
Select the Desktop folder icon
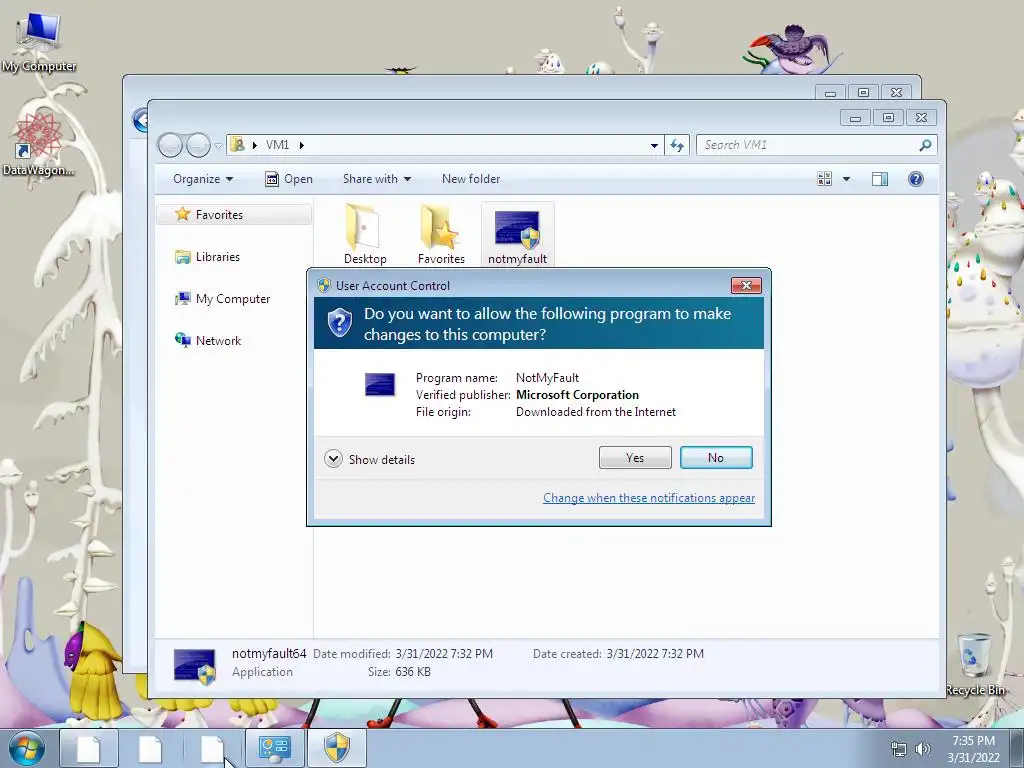[x=364, y=235]
